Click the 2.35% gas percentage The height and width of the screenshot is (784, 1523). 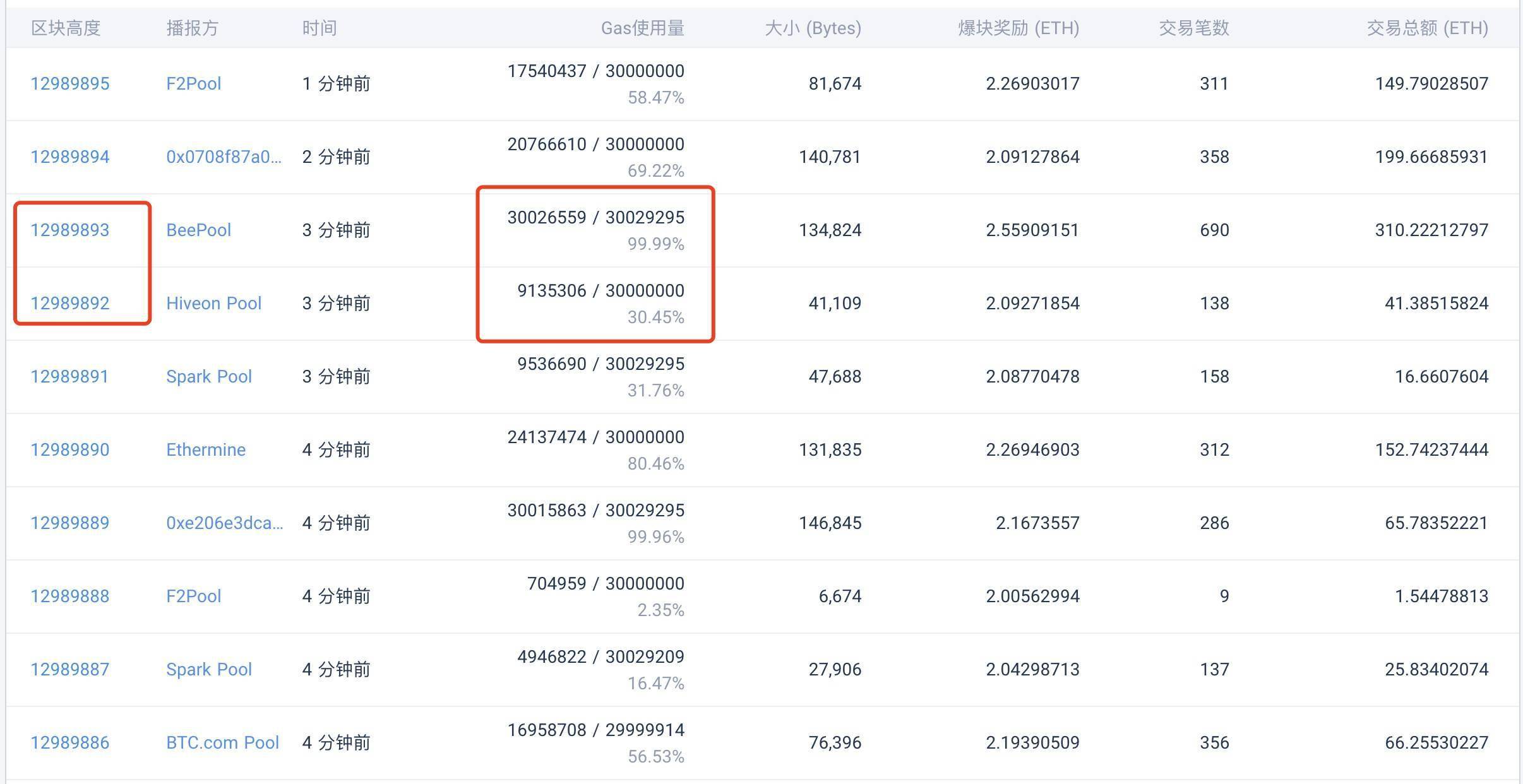pos(661,610)
